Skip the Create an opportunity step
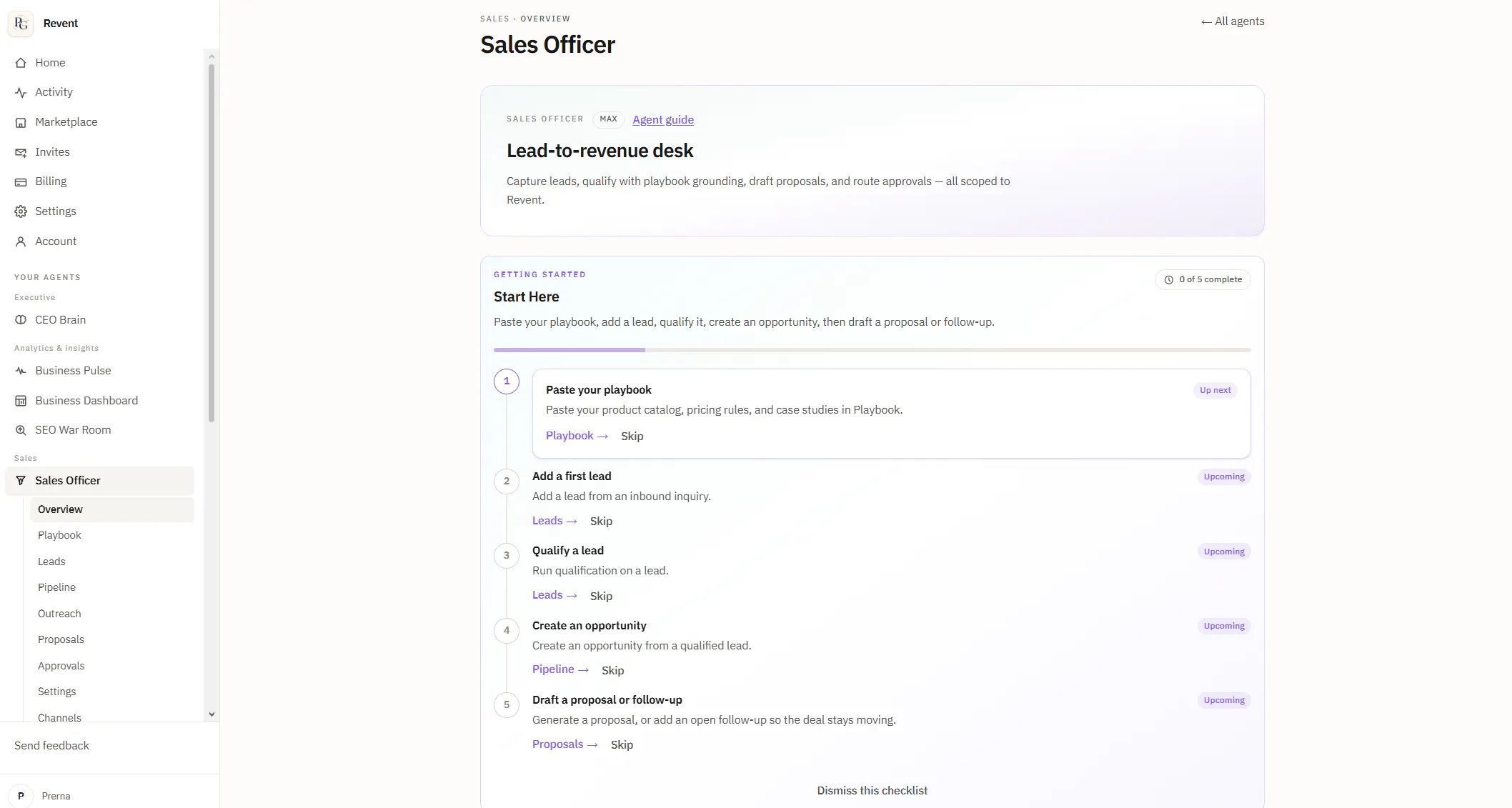Viewport: 1512px width, 808px height. click(x=612, y=670)
